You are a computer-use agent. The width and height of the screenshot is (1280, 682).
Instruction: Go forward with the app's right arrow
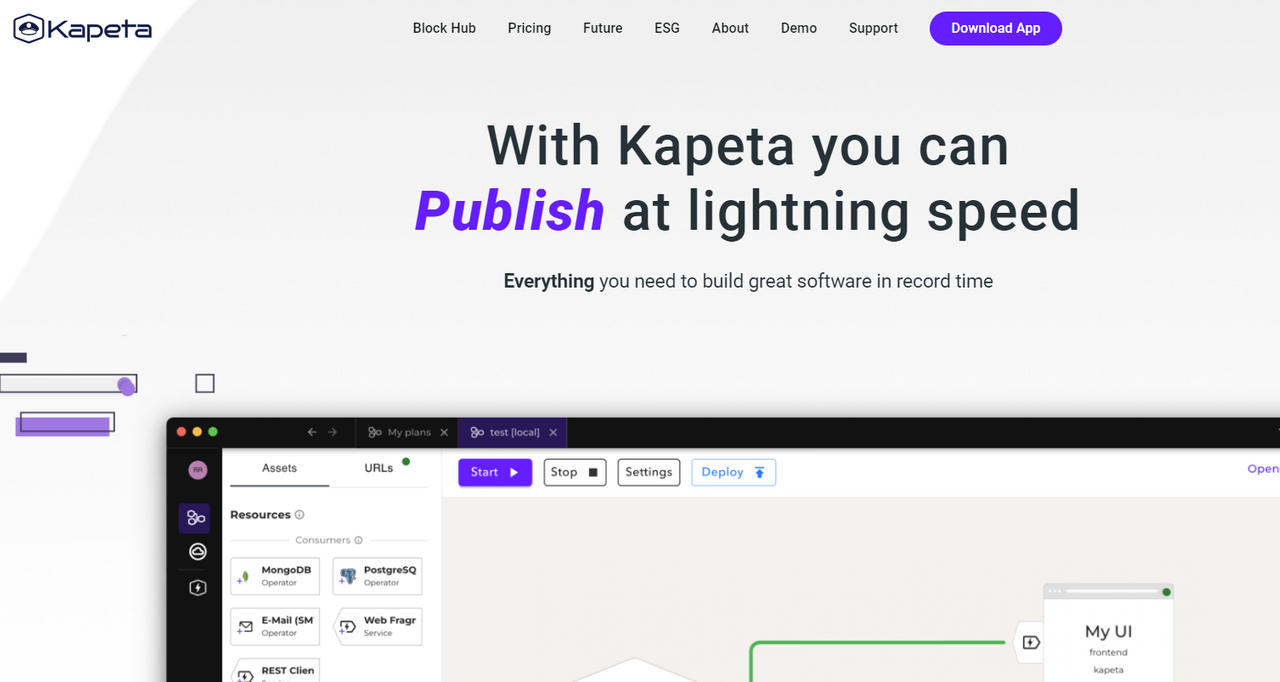click(x=333, y=432)
